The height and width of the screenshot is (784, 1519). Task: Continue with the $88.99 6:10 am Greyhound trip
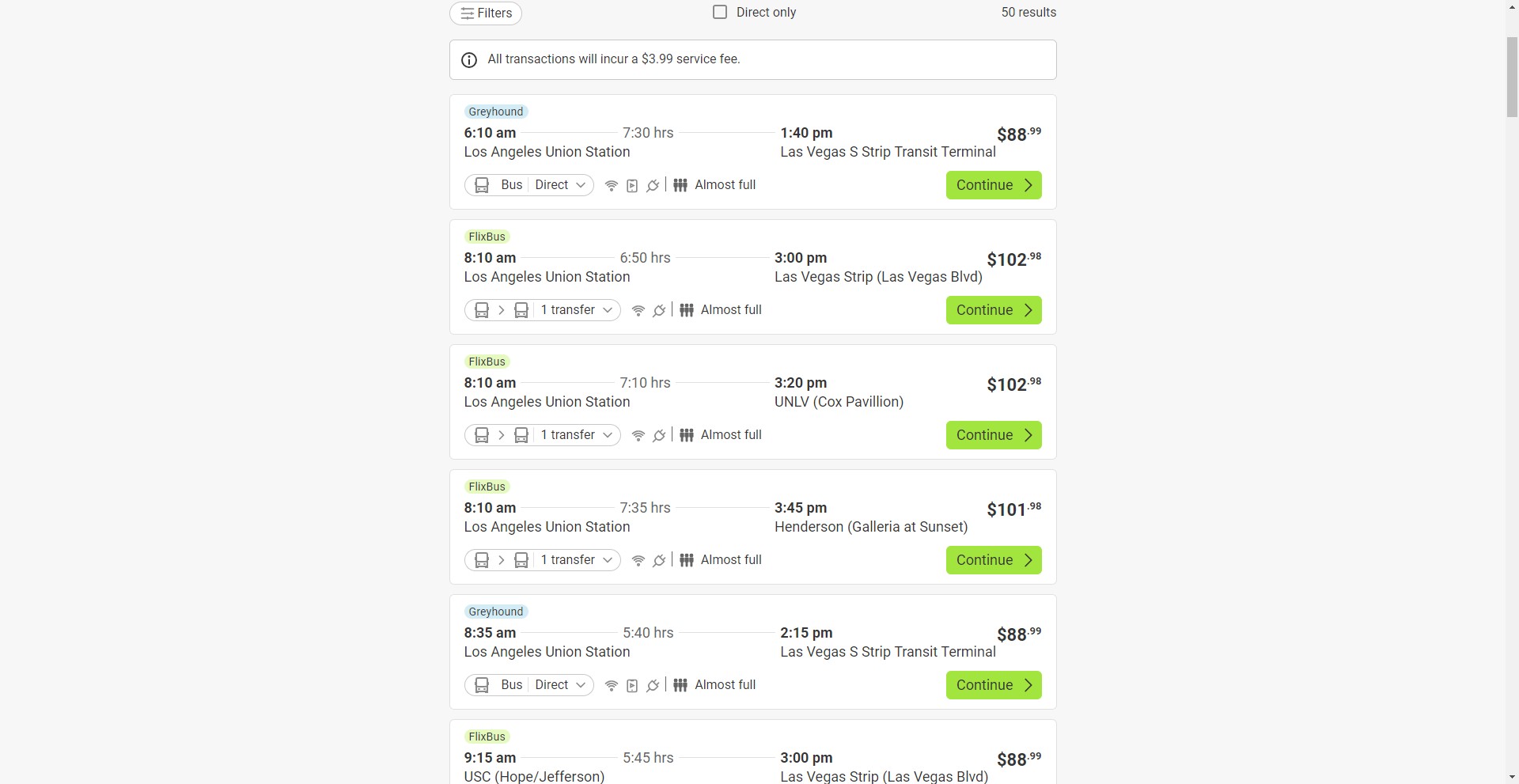click(994, 185)
